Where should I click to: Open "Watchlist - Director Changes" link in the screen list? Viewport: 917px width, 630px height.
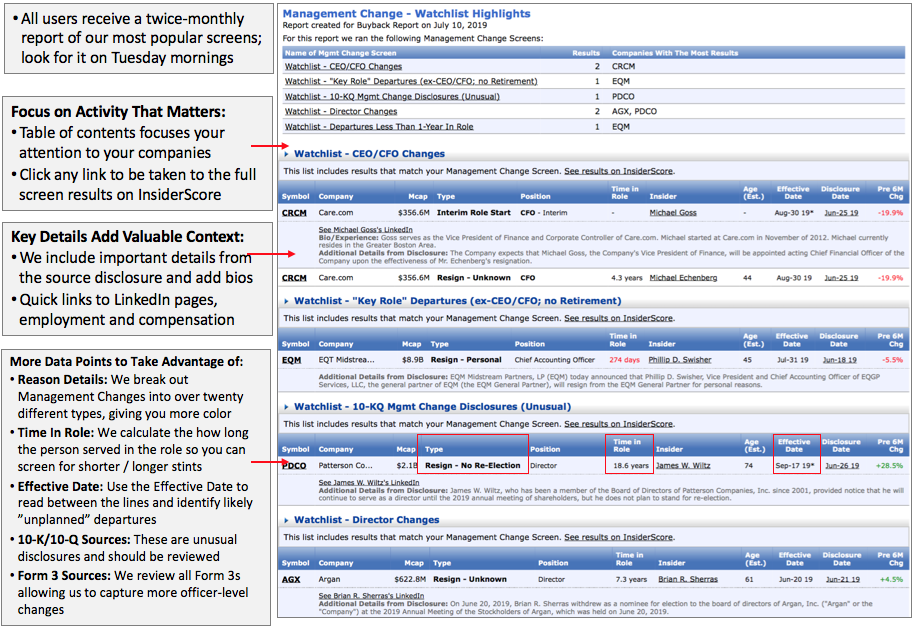[341, 111]
